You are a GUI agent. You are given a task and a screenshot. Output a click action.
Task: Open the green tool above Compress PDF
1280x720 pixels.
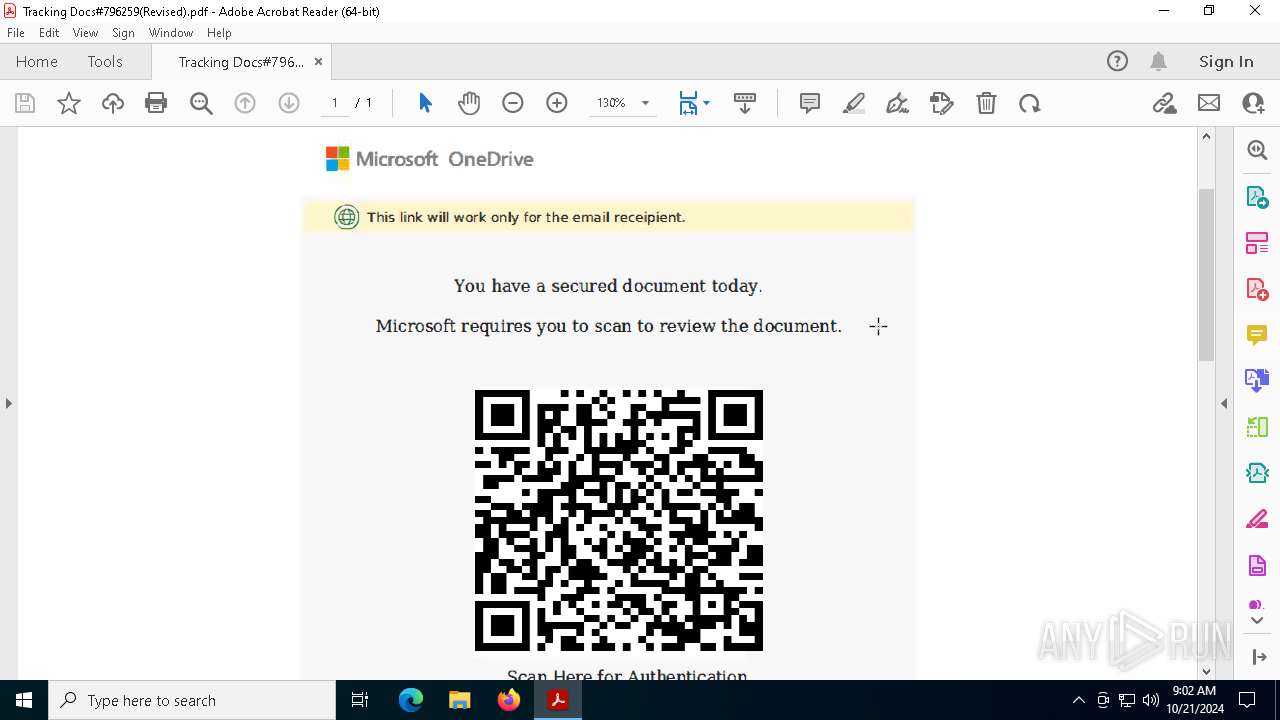click(1257, 427)
